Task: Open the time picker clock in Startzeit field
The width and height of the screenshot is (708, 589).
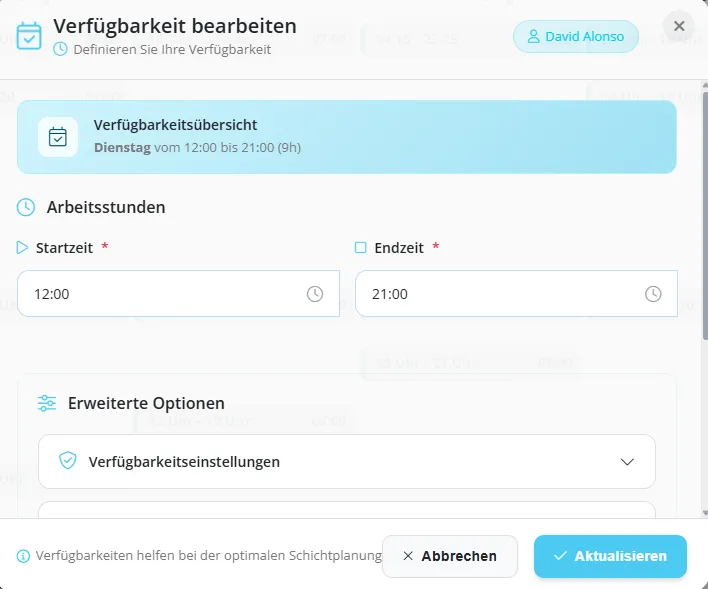Action: [315, 294]
